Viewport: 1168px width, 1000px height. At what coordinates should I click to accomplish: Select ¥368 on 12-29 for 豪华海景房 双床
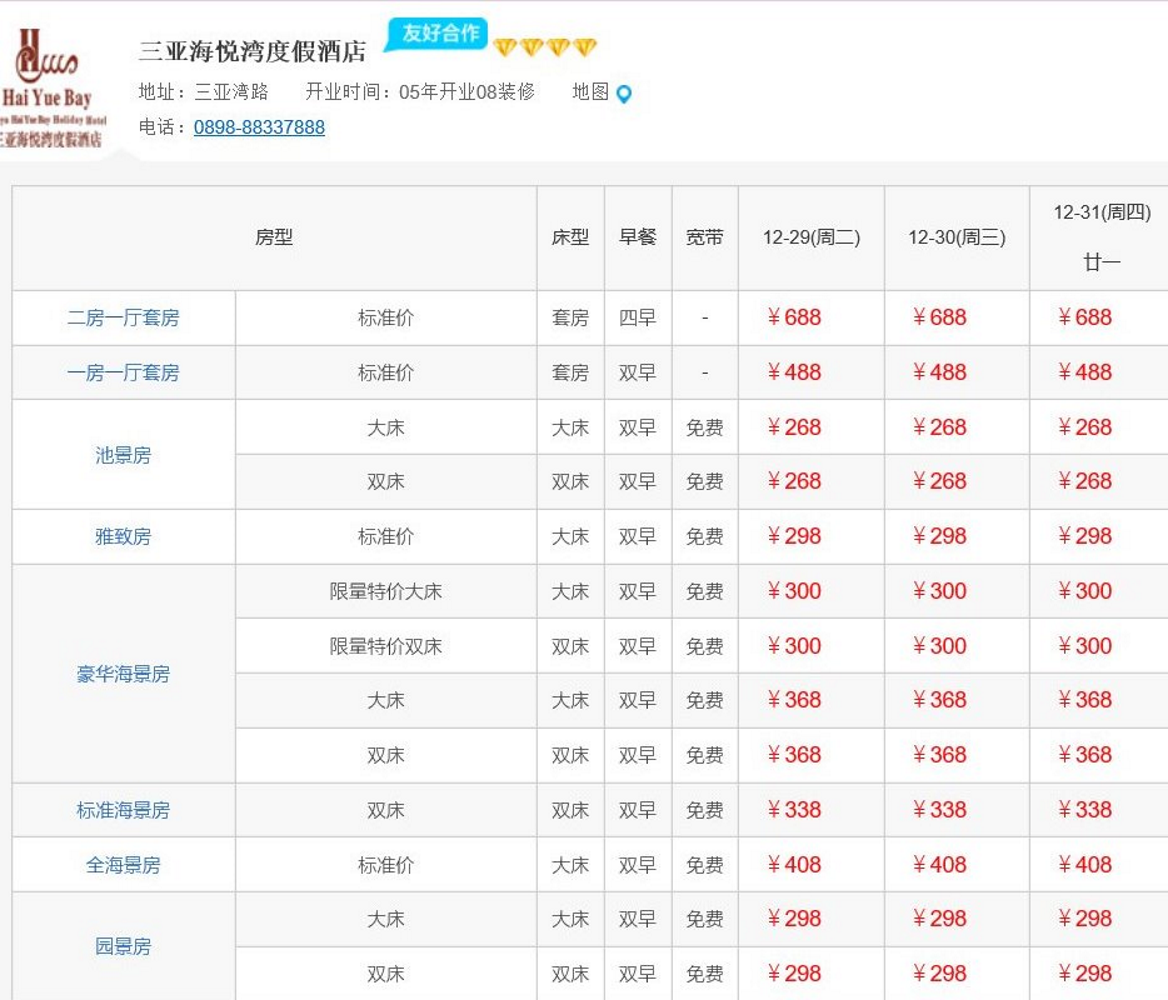point(794,755)
